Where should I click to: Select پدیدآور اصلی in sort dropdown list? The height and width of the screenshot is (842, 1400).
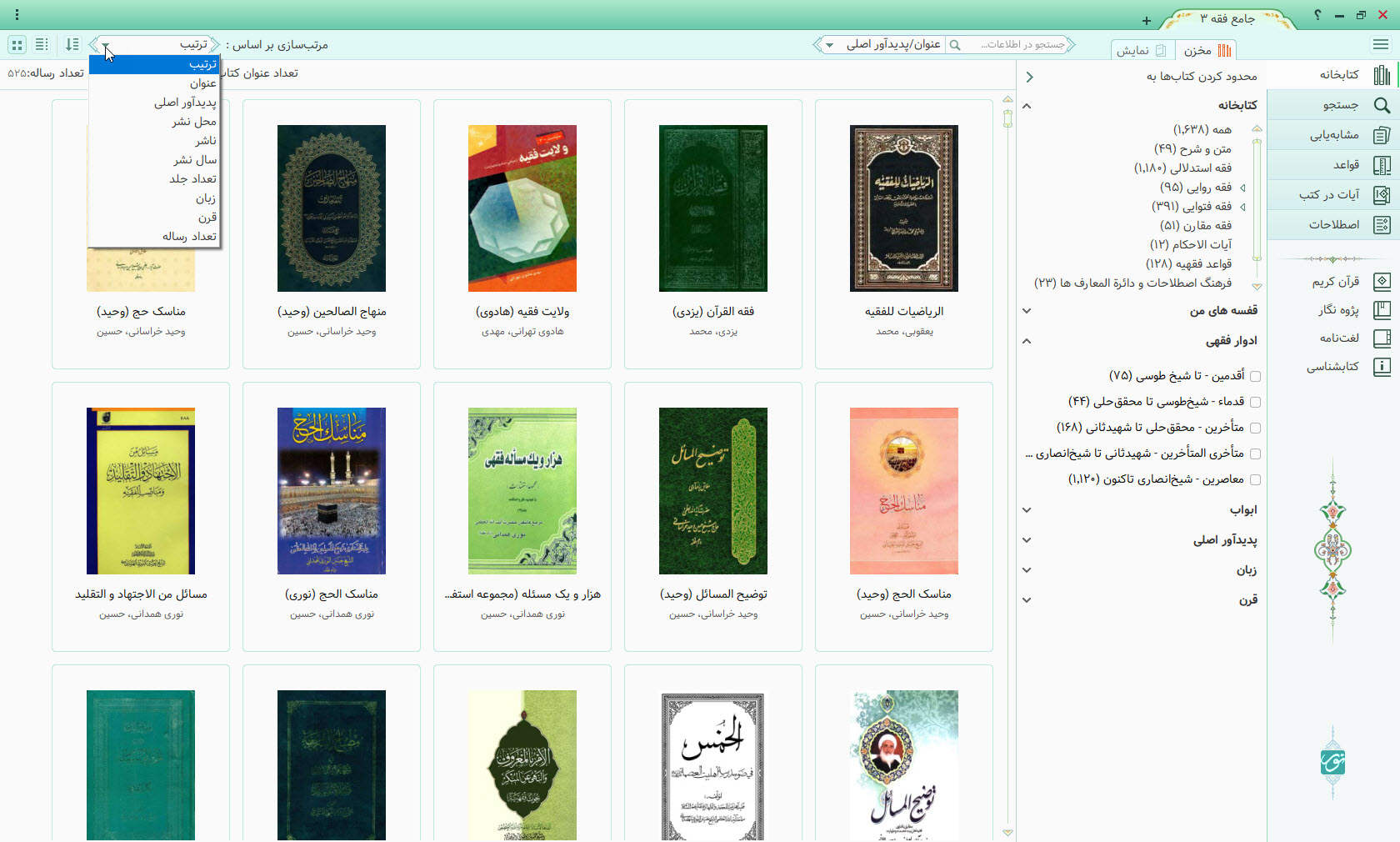[x=154, y=103]
